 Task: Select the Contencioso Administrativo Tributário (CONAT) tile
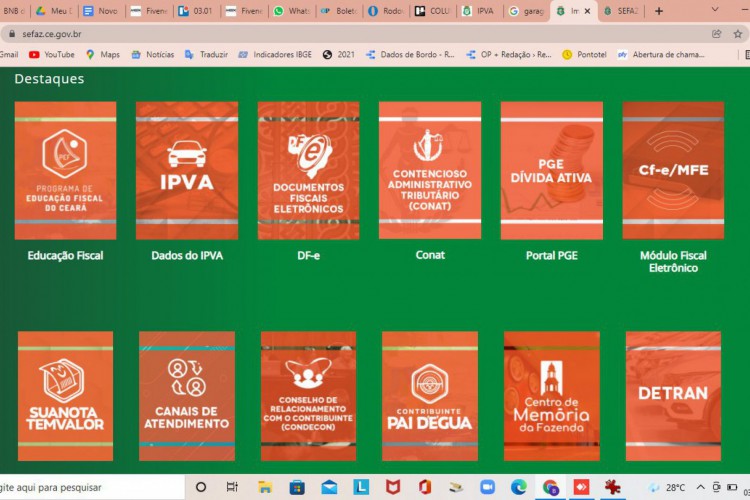(x=429, y=170)
